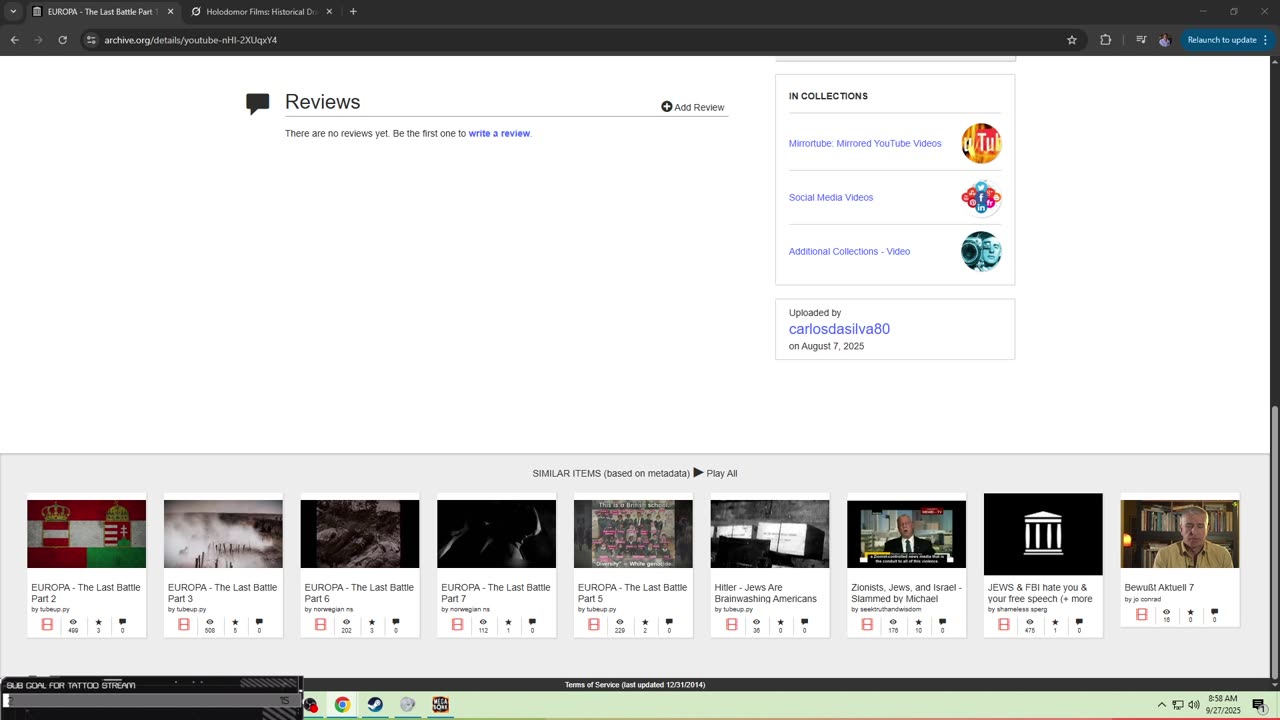Image resolution: width=1280 pixels, height=720 pixels.
Task: Open Mirrortube: Mirrored YouTube Videos collection
Action: point(865,143)
